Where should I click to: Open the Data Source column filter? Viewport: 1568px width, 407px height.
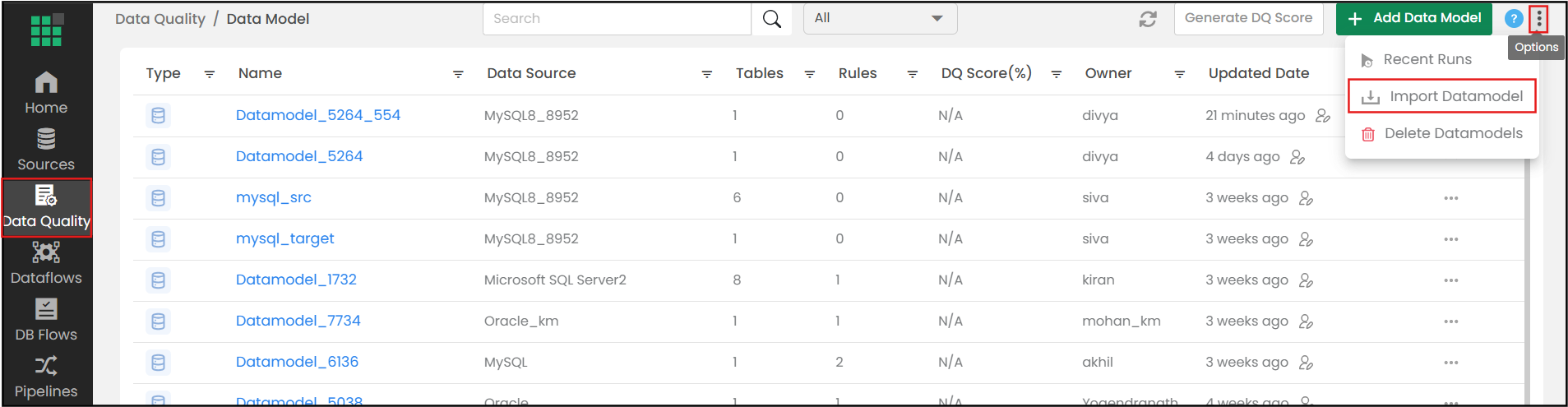pos(706,74)
